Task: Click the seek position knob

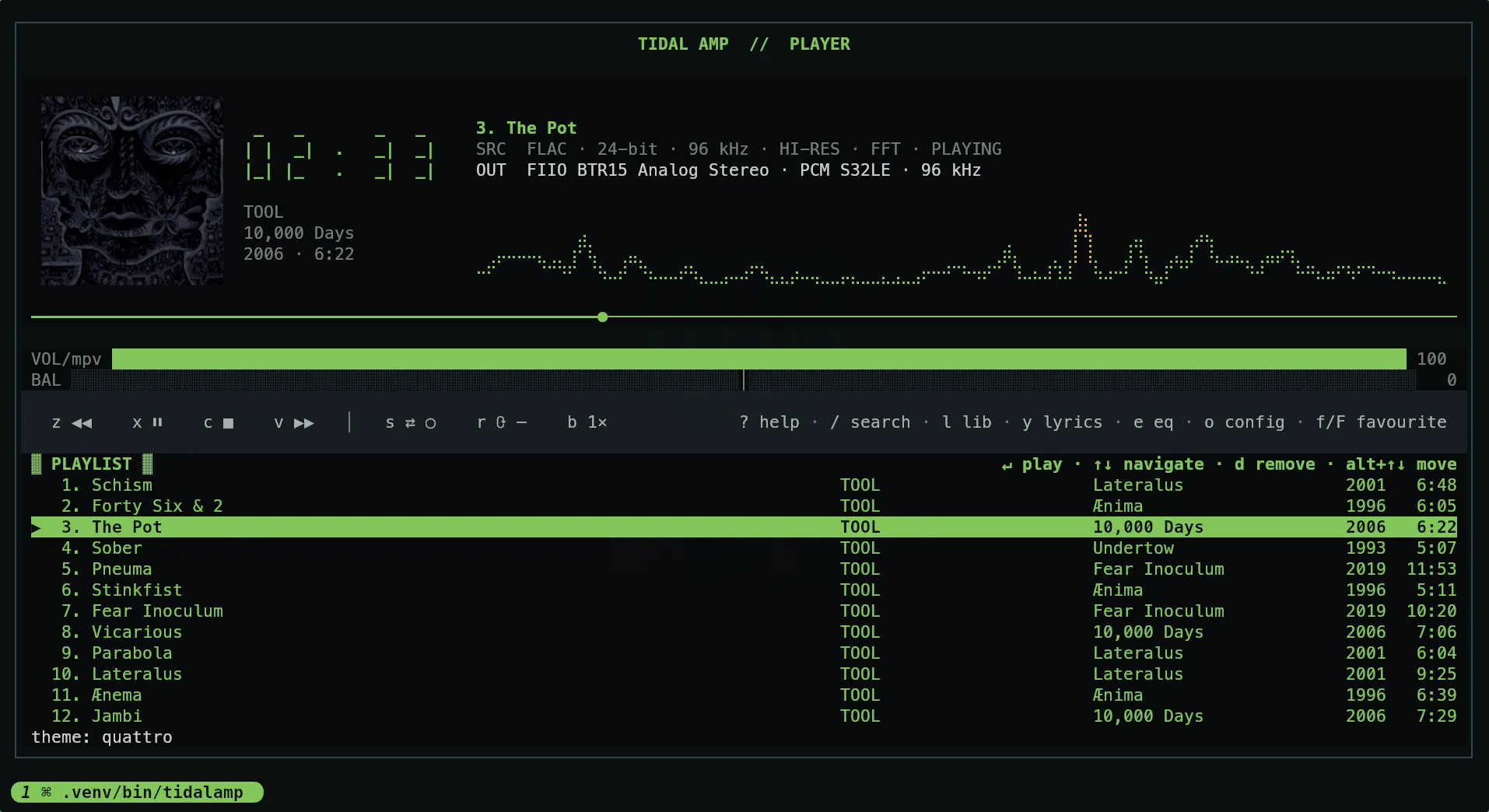Action: (x=603, y=317)
